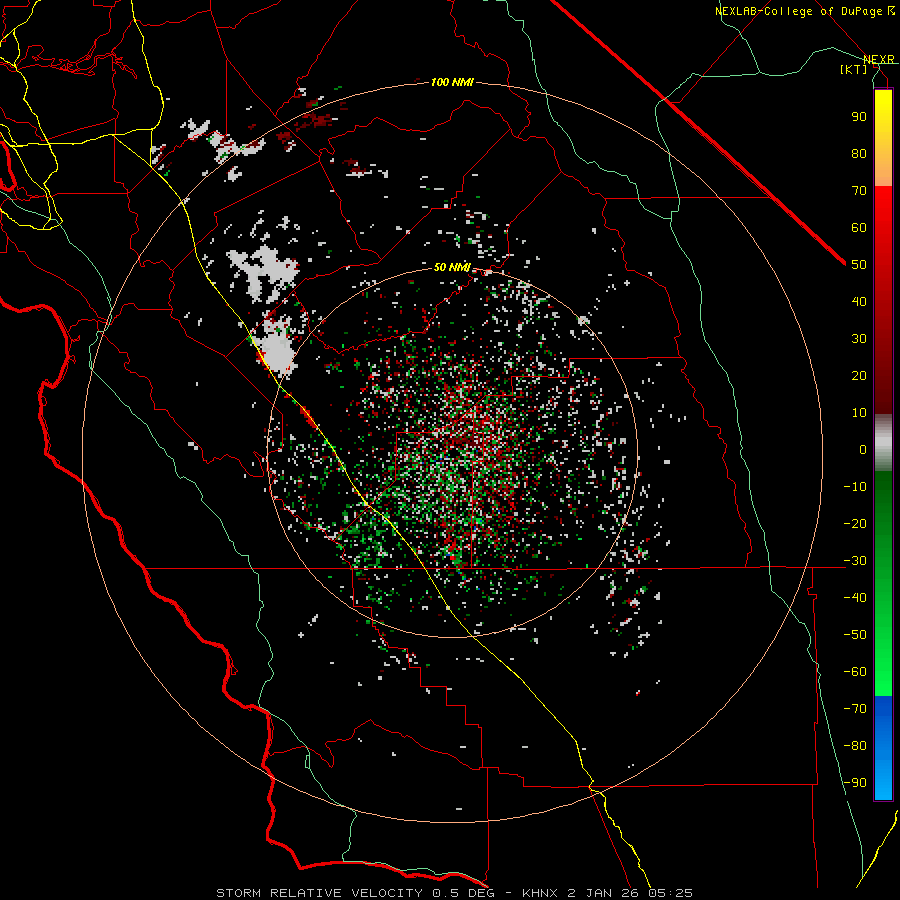Click the 70 value on the velocity scale
Viewport: 900px width, 900px height.
pos(859,191)
